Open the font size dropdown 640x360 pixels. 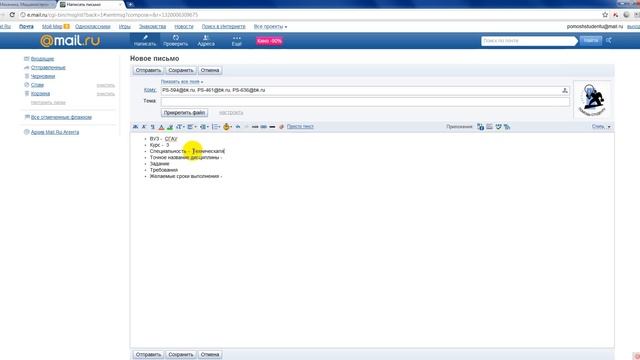(180, 127)
